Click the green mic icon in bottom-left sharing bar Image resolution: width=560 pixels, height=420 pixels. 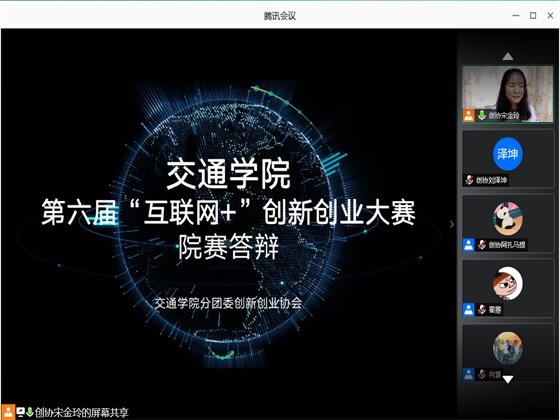pyautogui.click(x=30, y=412)
